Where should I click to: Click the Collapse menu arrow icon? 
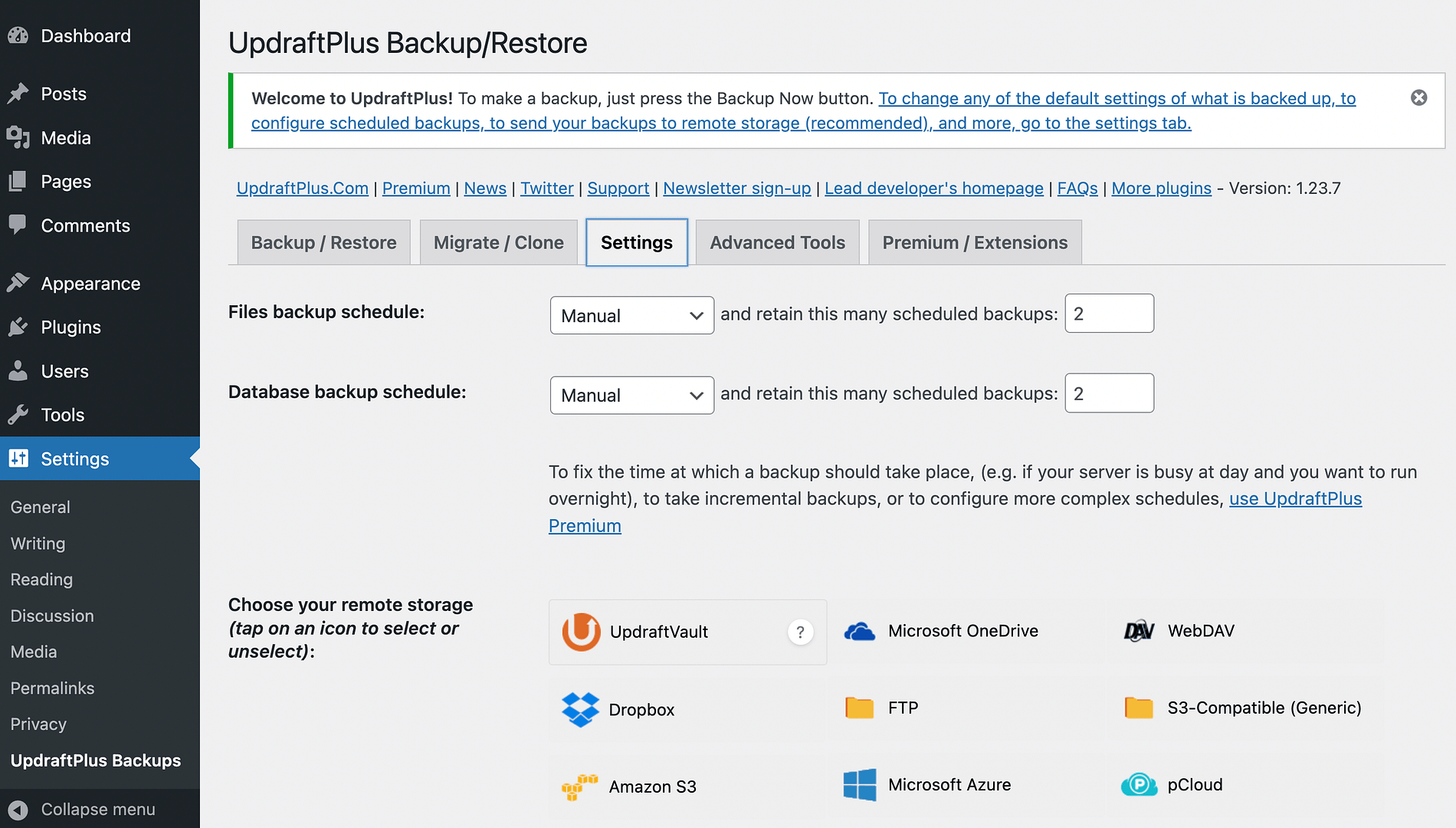click(18, 810)
